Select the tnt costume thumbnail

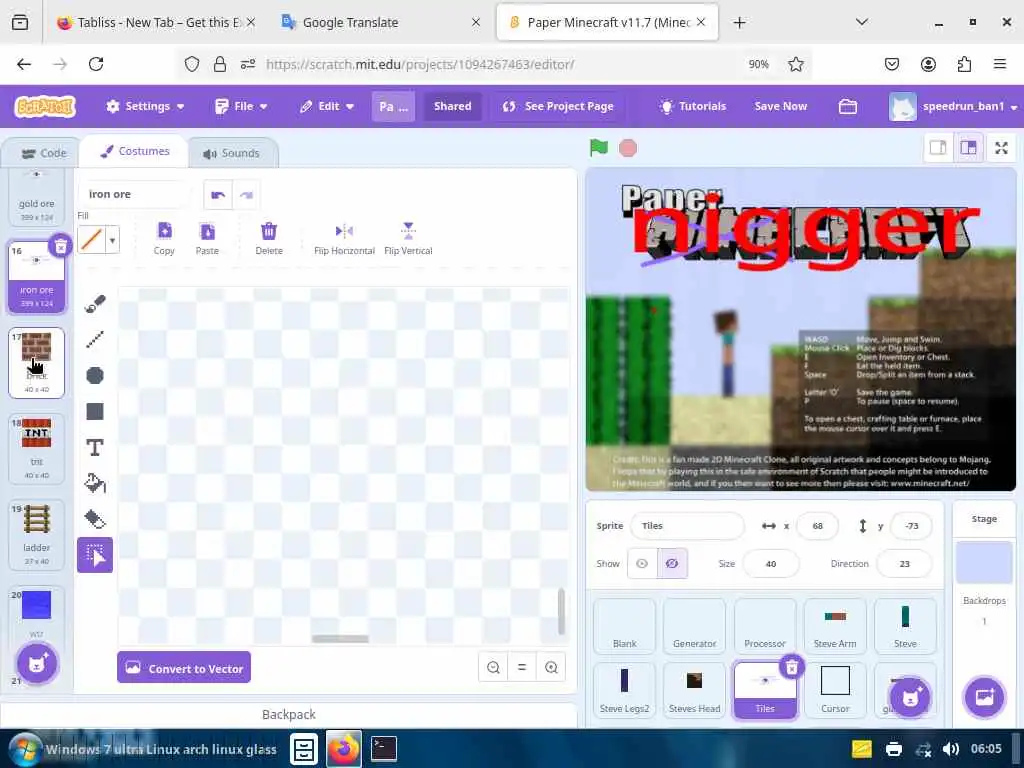[37, 449]
